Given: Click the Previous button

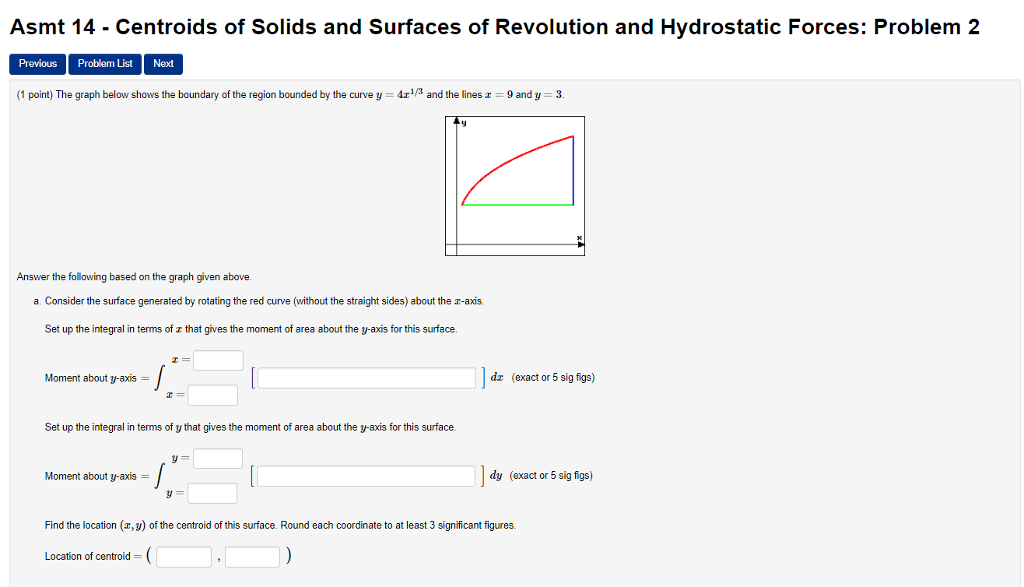Looking at the screenshot, I should click(37, 63).
